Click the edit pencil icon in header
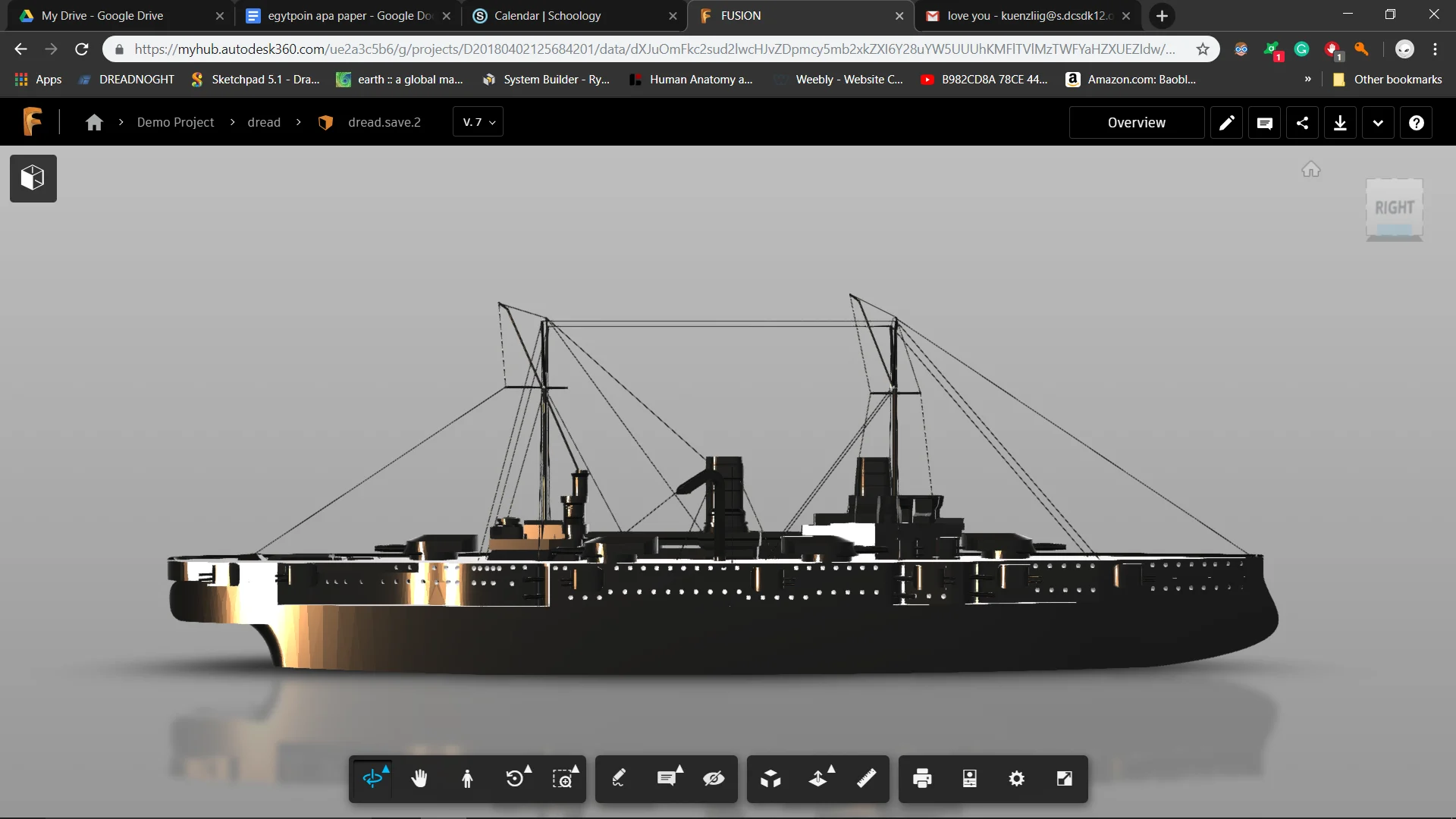 pyautogui.click(x=1226, y=123)
